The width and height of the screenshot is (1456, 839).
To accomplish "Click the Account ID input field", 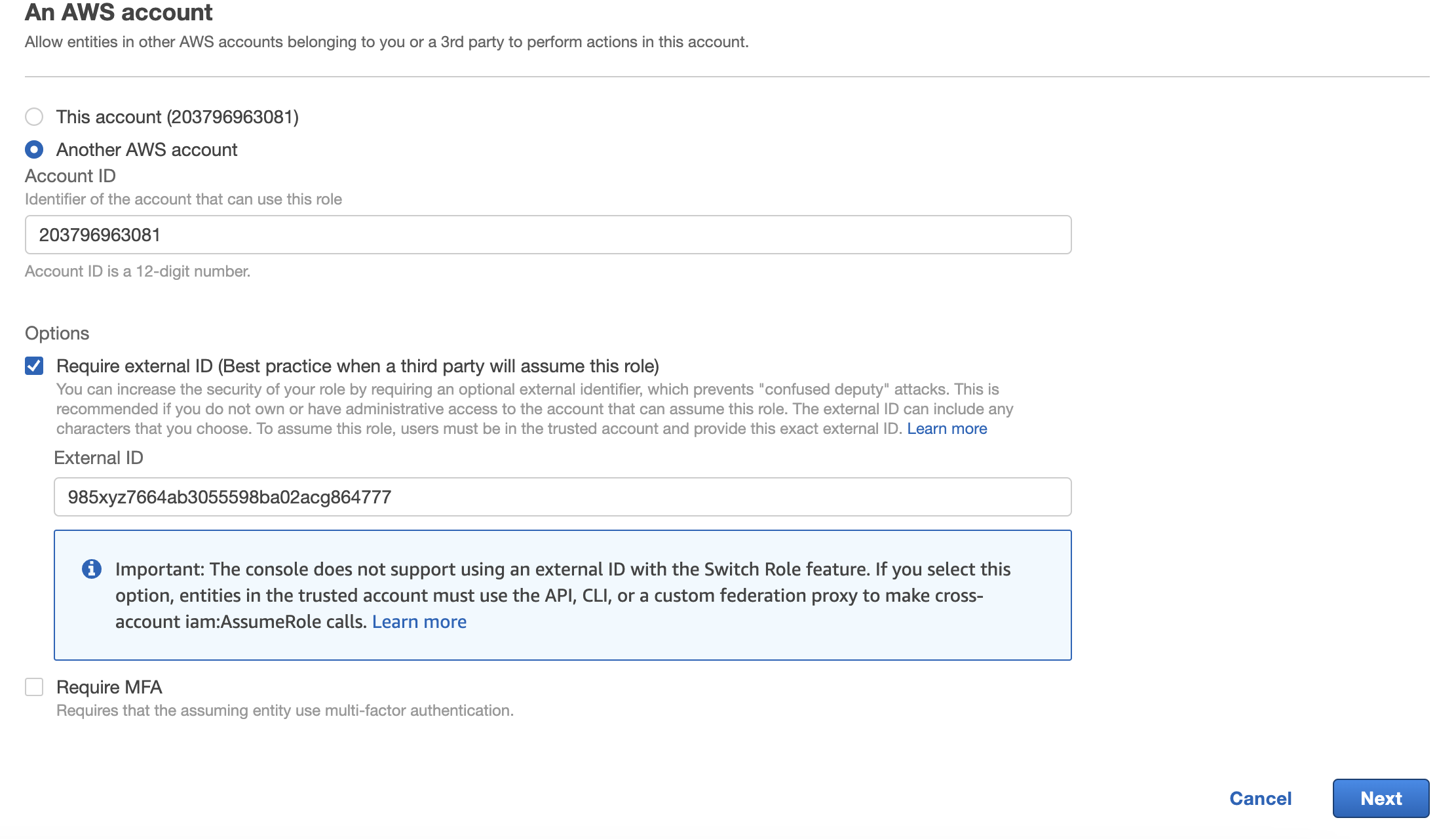I will [x=548, y=235].
